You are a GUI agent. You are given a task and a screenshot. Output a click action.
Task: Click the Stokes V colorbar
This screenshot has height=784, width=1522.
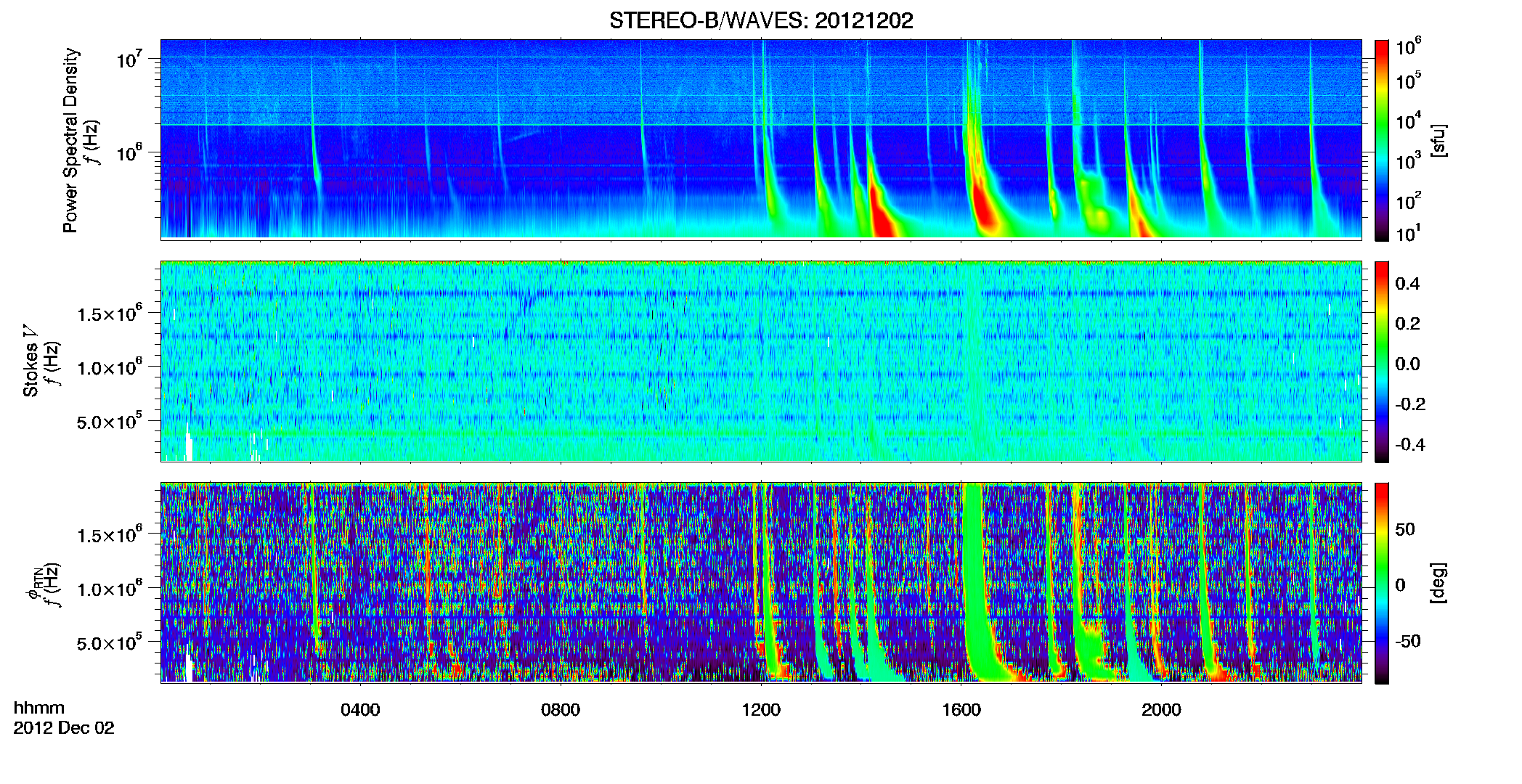click(1382, 362)
